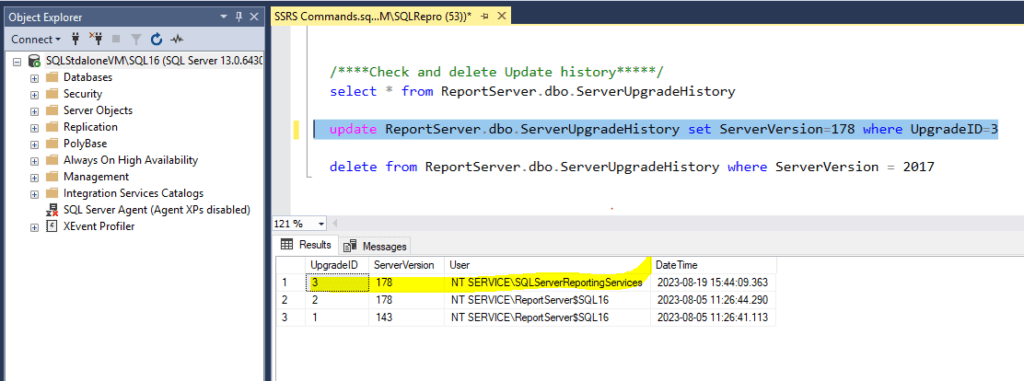Click the SQL16 server database icon
The image size is (1024, 381).
point(34,61)
